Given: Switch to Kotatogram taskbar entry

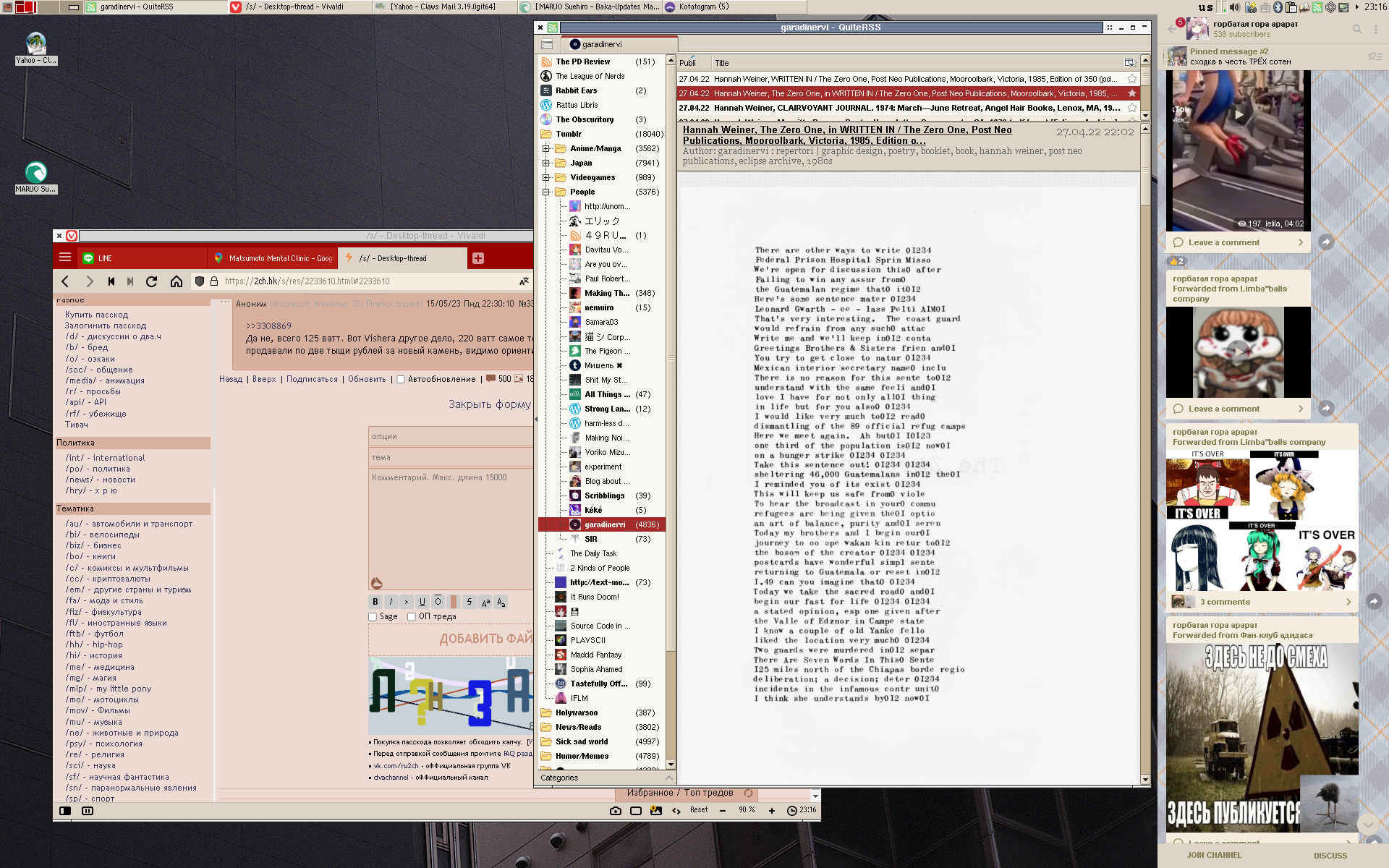Looking at the screenshot, I should (x=734, y=7).
